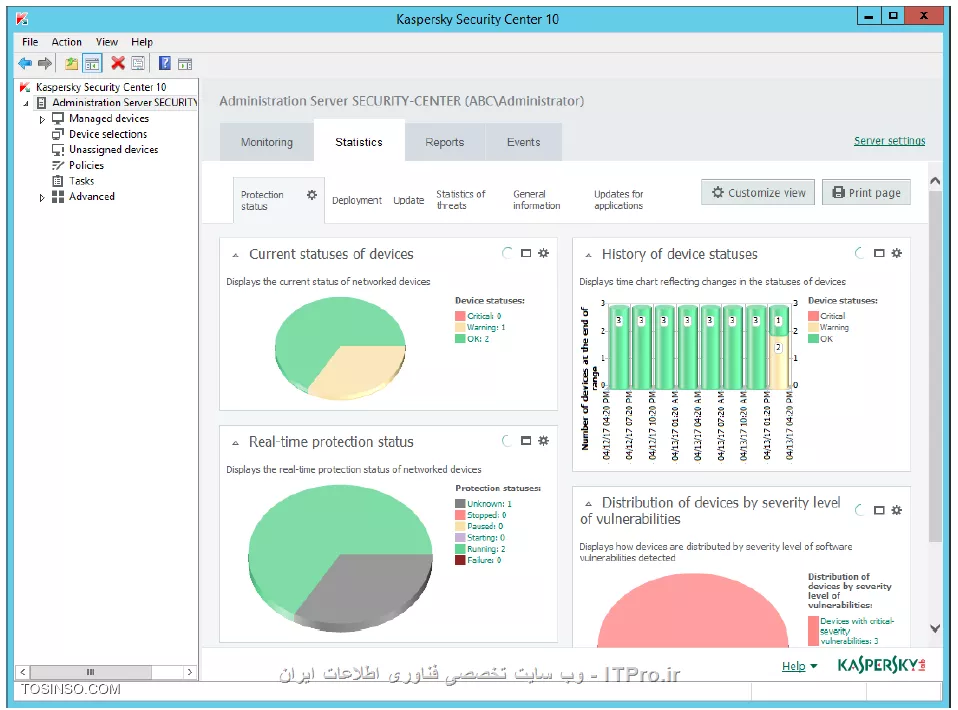
Task: Open the Help dropdown at bottom right
Action: 799,666
